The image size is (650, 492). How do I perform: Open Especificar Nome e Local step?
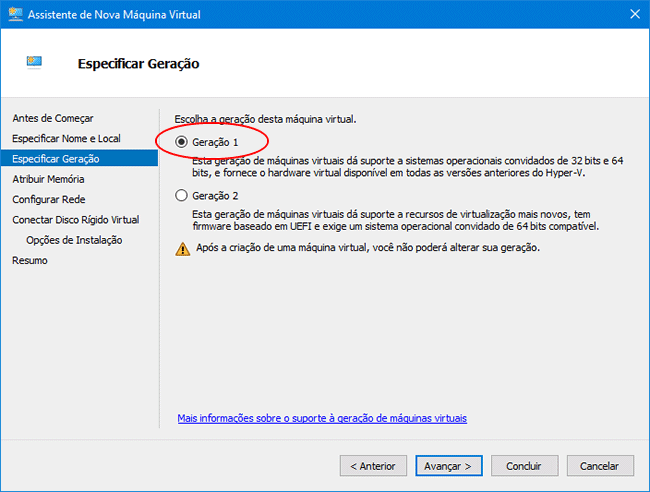click(x=66, y=138)
